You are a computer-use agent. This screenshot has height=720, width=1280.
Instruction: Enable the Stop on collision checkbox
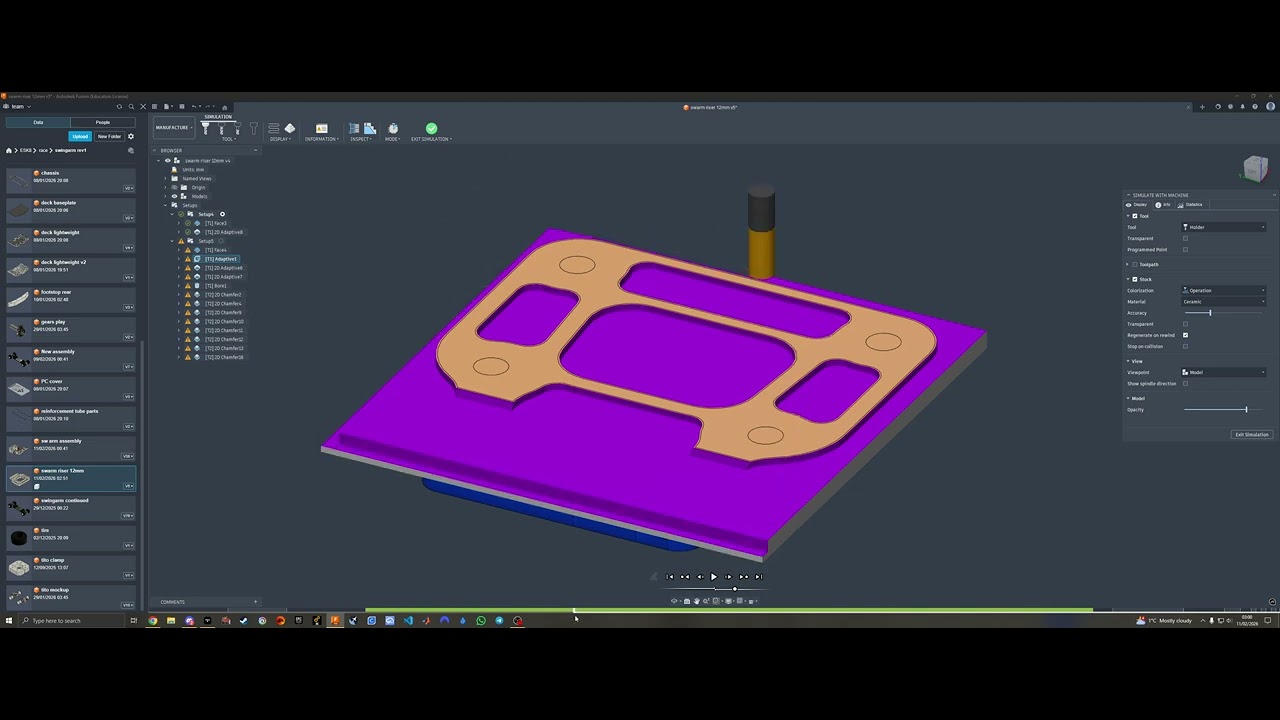[x=1185, y=346]
